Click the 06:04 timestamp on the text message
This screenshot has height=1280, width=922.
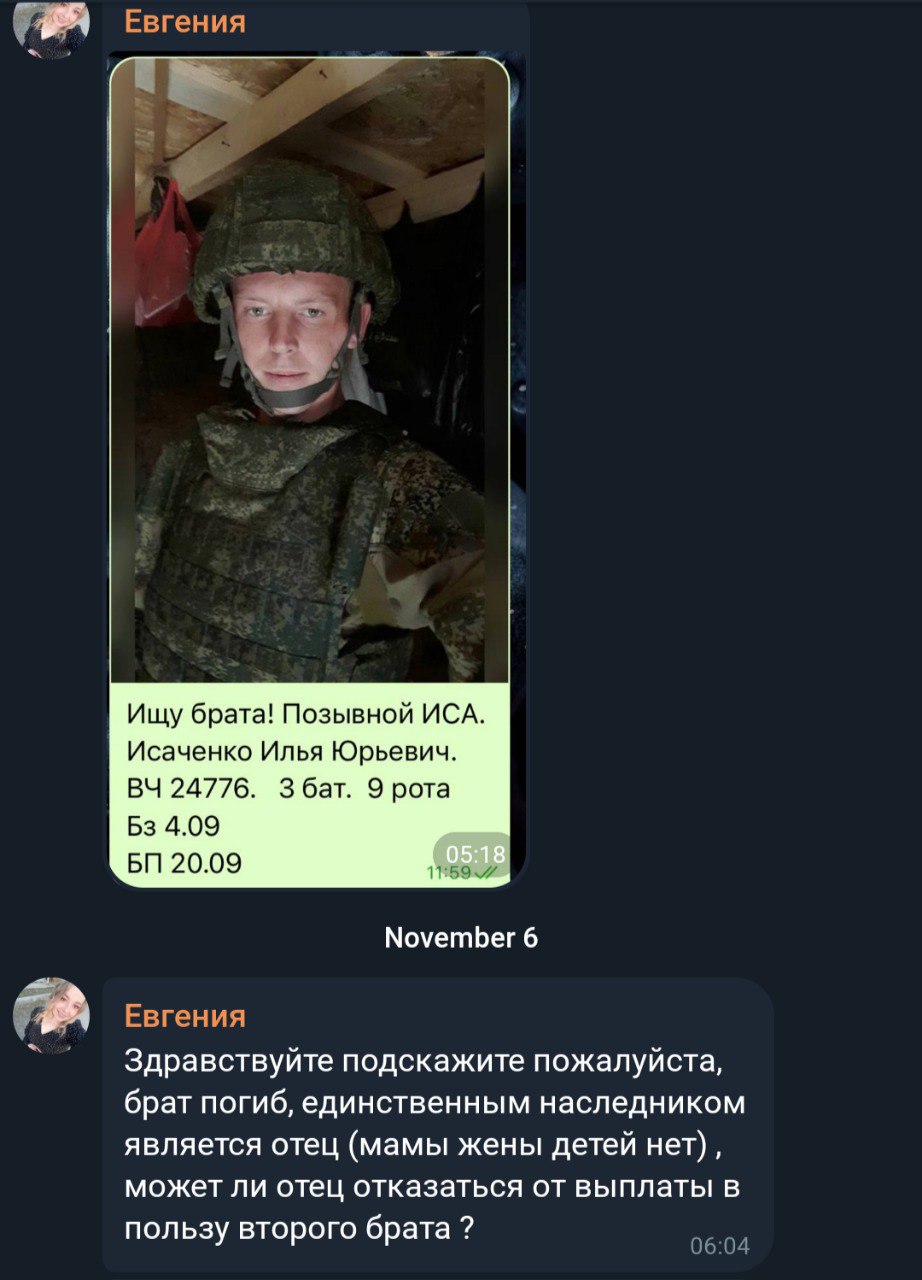point(719,1246)
